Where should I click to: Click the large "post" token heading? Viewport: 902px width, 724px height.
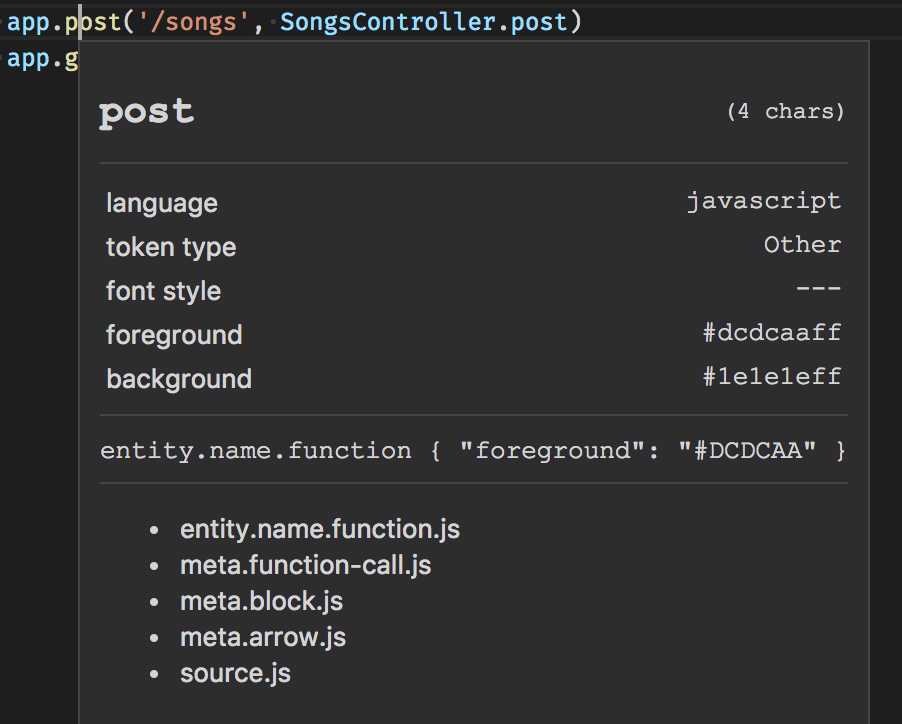coord(146,111)
